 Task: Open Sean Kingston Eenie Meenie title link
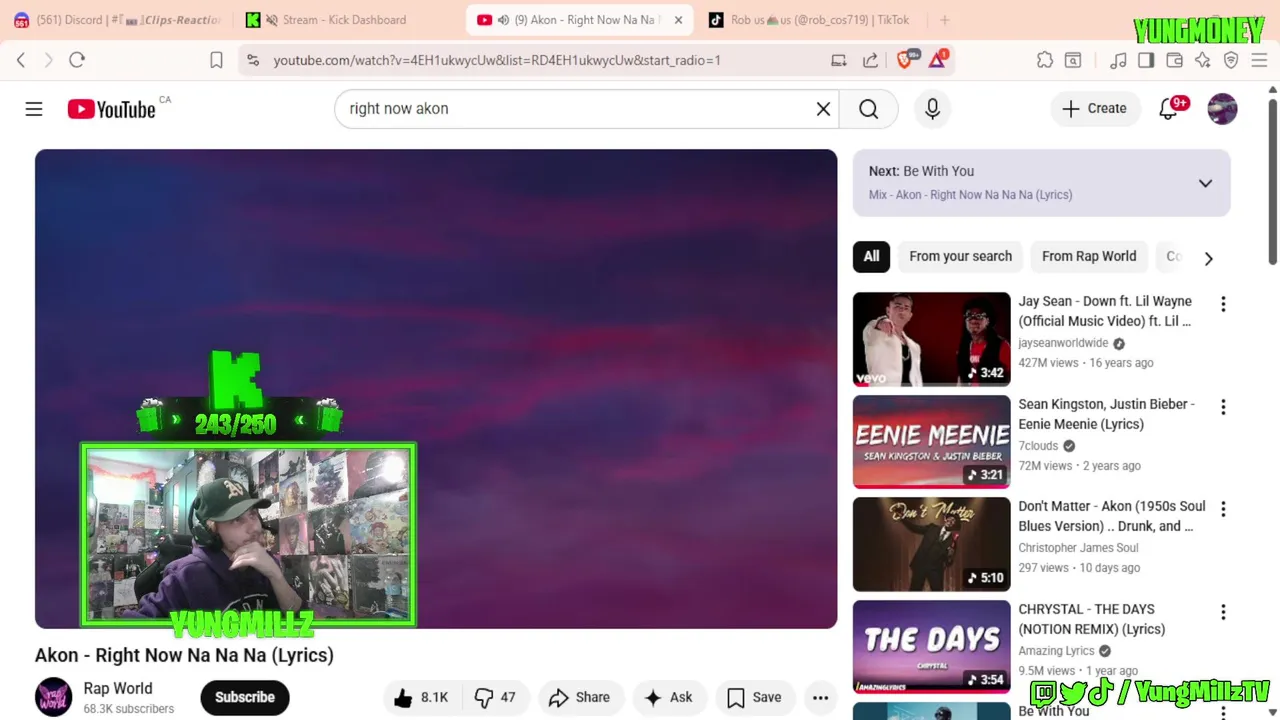click(x=1107, y=414)
